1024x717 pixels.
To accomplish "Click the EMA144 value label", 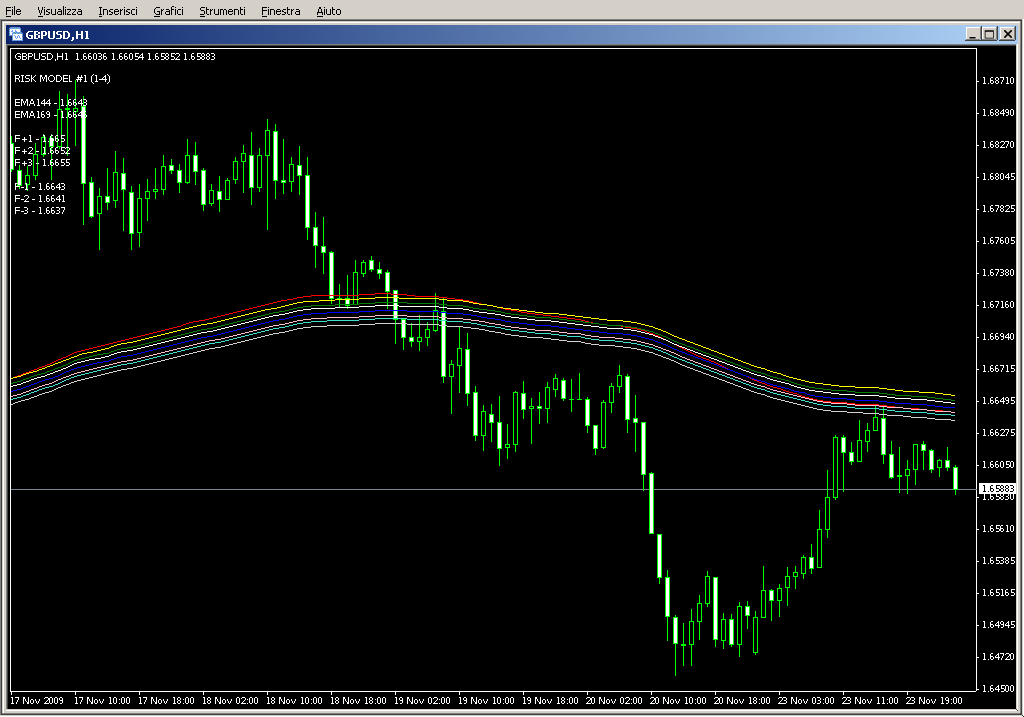I will pyautogui.click(x=50, y=103).
